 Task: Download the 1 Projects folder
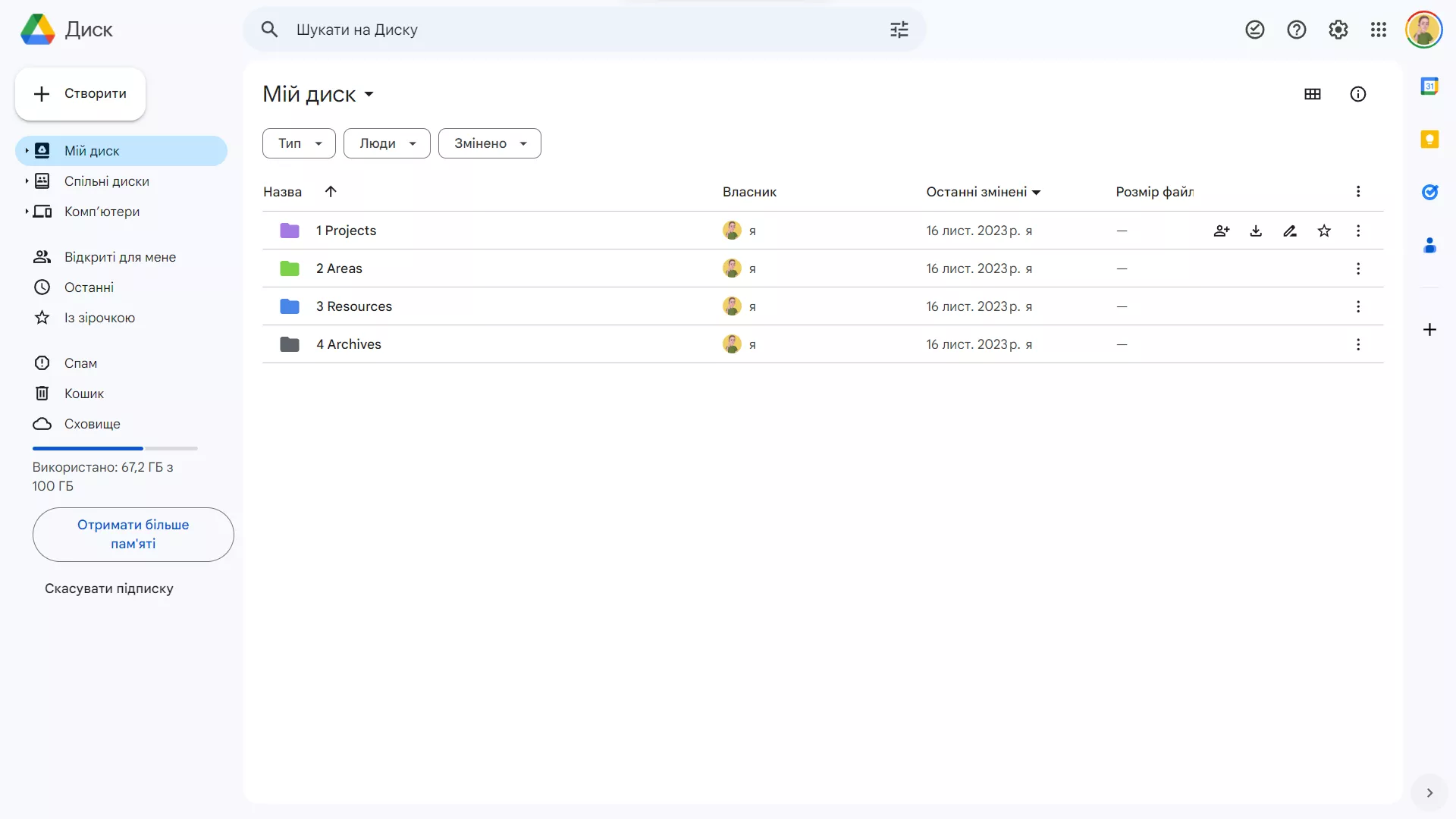point(1256,231)
